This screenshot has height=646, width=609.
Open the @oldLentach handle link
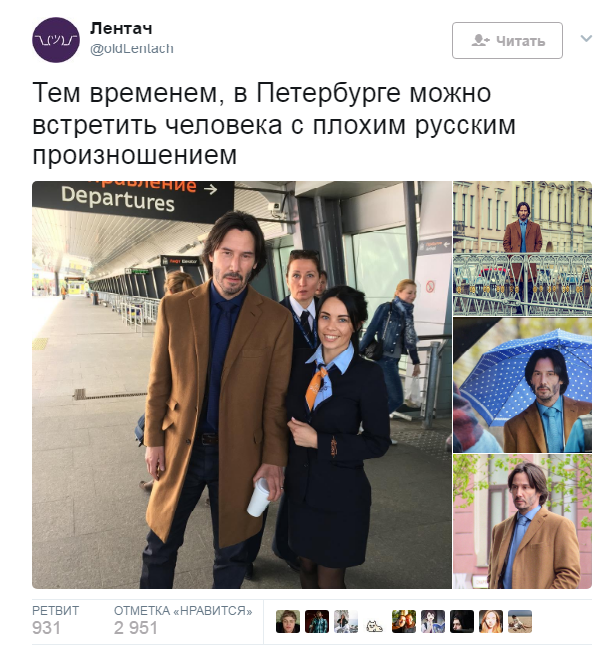click(132, 49)
